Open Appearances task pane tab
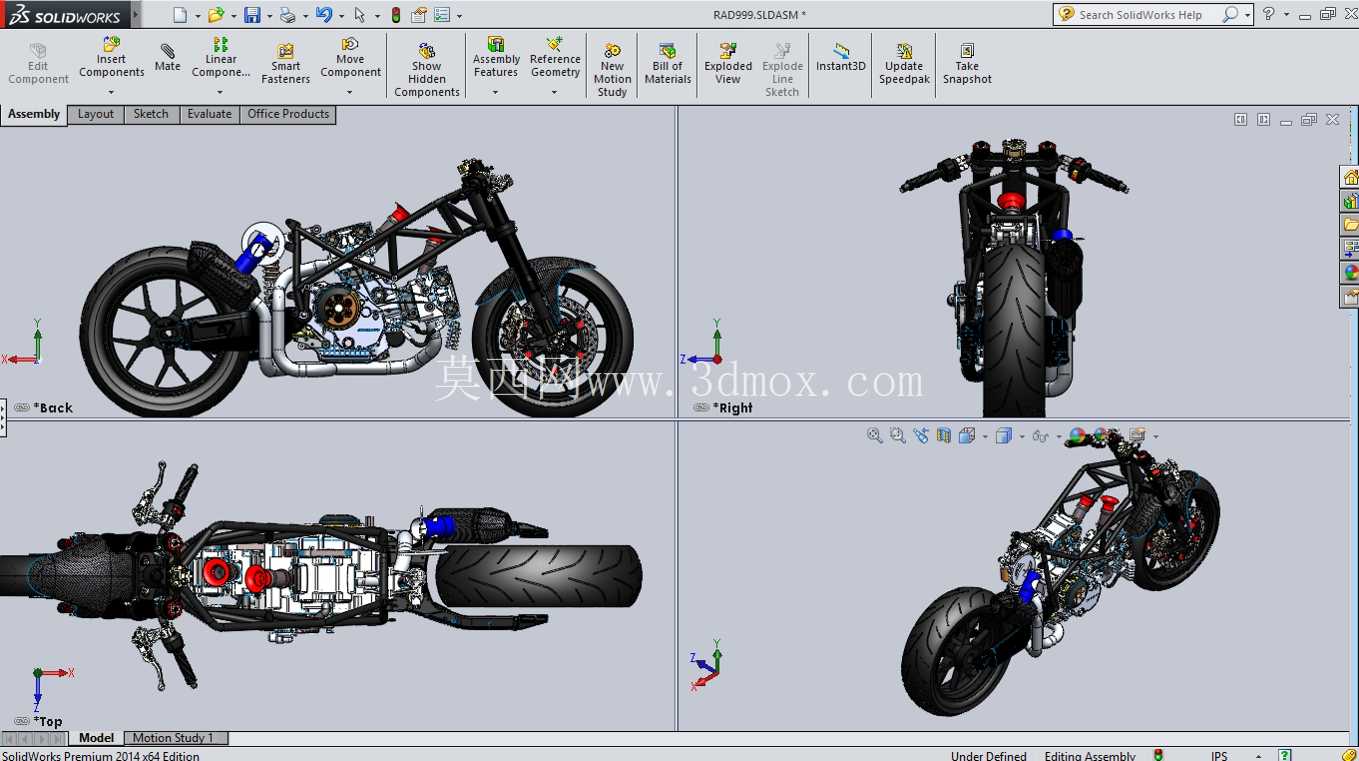The width and height of the screenshot is (1359, 761). point(1350,272)
